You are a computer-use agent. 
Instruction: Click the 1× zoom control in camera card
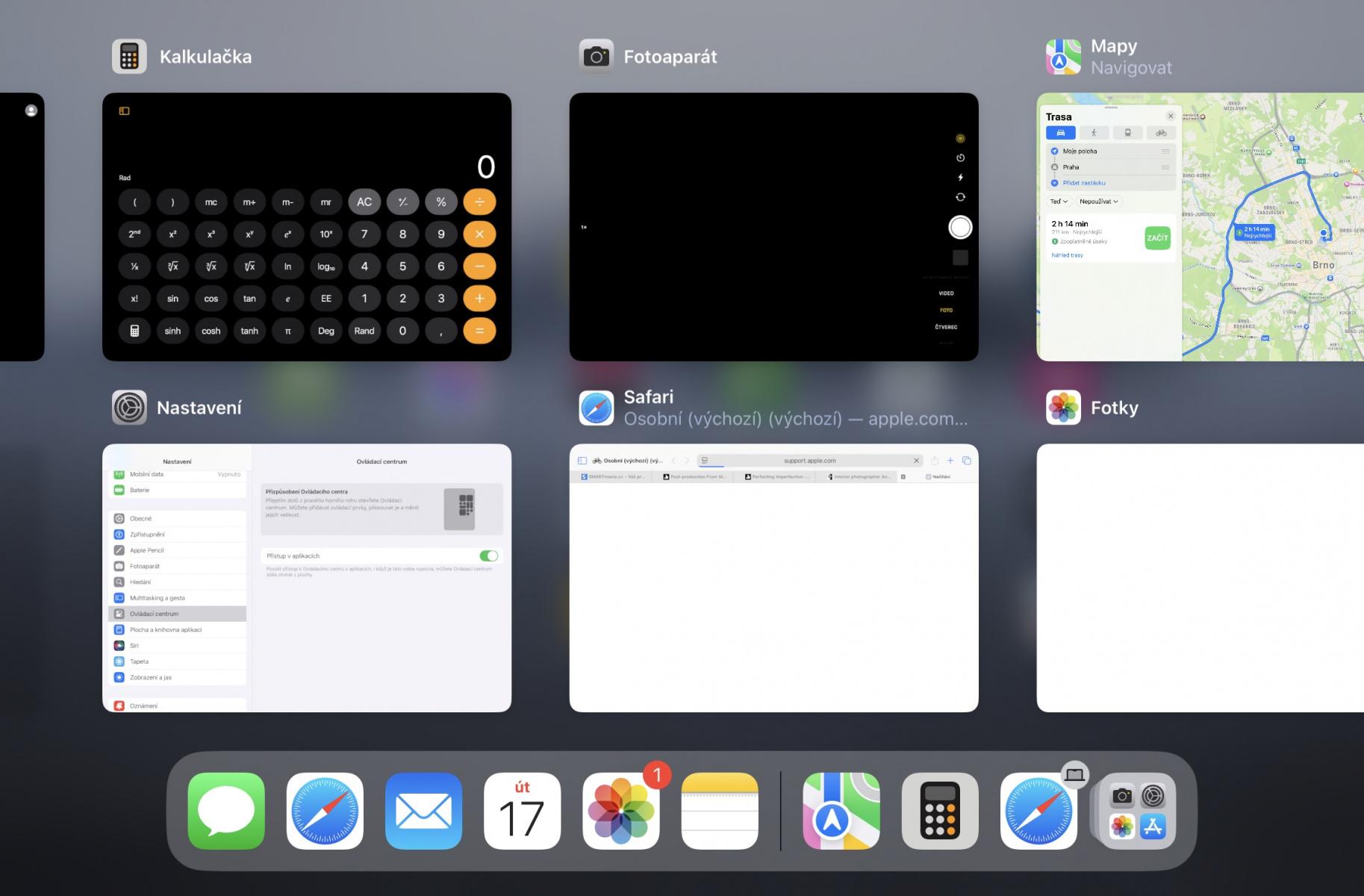pos(584,227)
